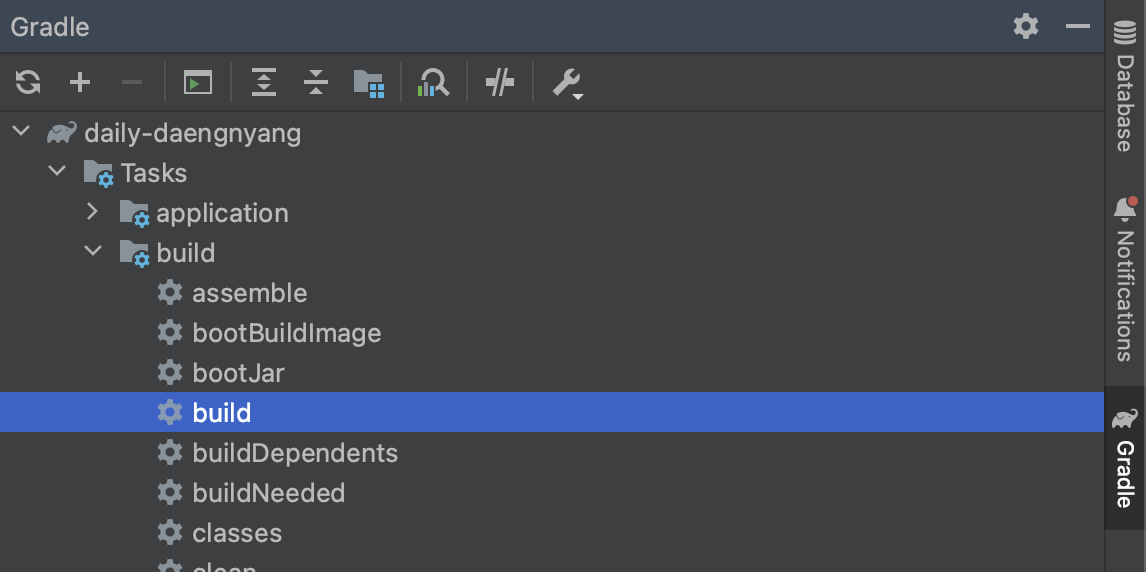Select the bootJar task

click(238, 373)
